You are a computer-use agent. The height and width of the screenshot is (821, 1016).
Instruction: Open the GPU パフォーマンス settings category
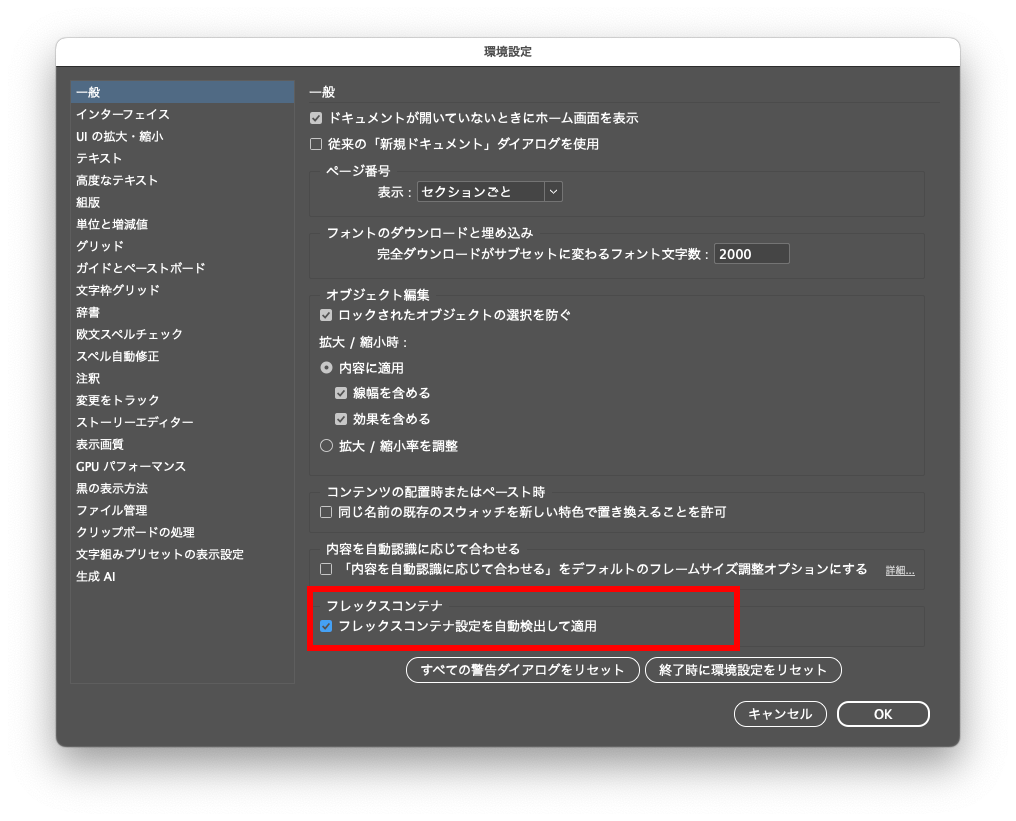pos(130,466)
